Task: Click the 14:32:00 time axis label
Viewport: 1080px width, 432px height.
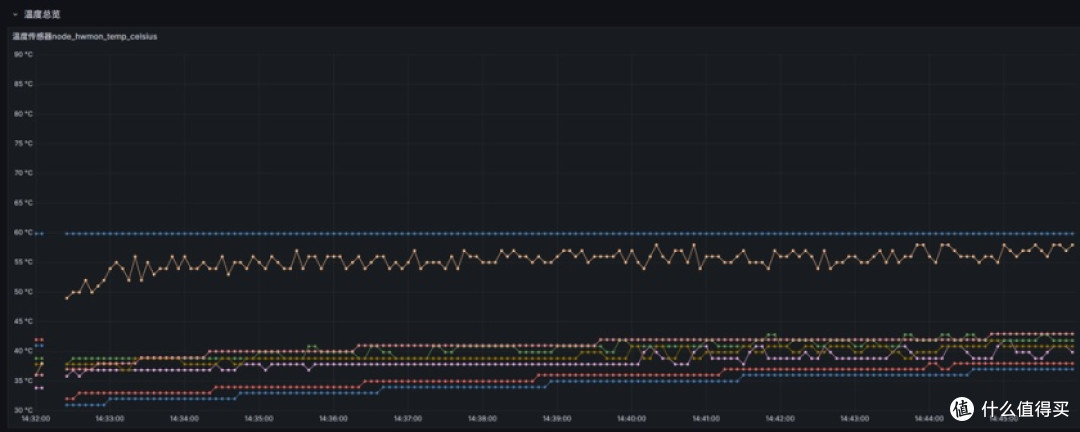Action: coord(35,418)
